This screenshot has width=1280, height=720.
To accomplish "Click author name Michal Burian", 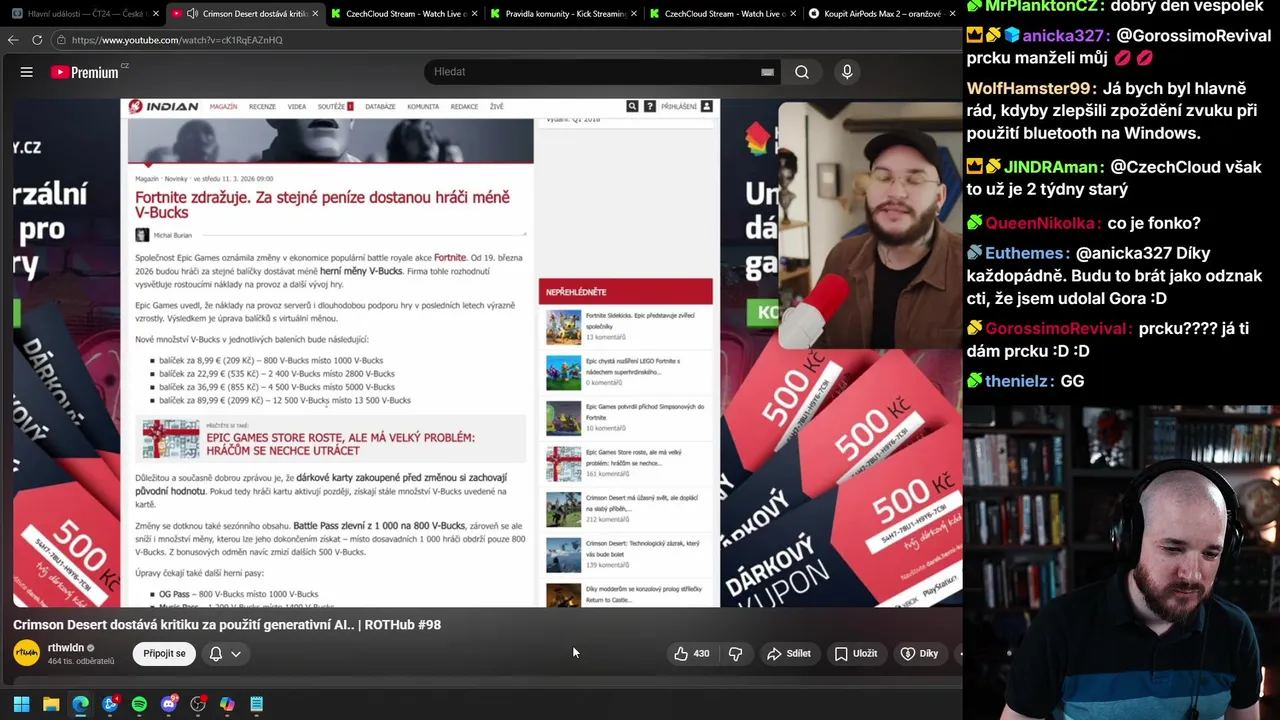I will pos(172,235).
